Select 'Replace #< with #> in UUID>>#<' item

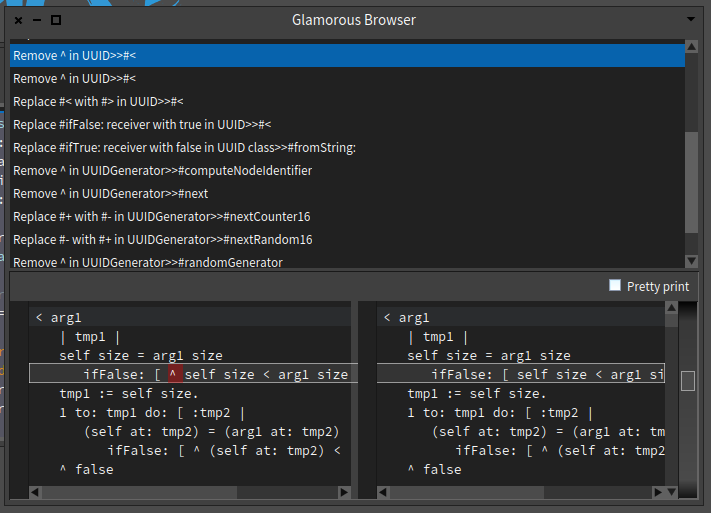click(x=347, y=102)
